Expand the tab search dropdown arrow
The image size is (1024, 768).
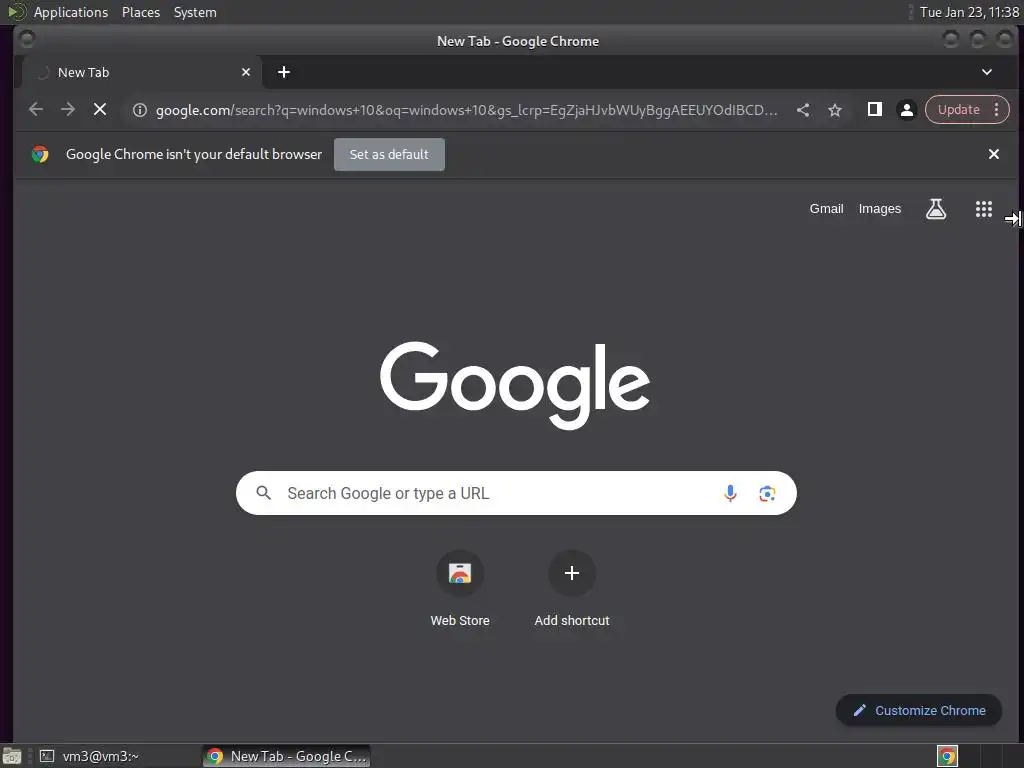(x=987, y=72)
